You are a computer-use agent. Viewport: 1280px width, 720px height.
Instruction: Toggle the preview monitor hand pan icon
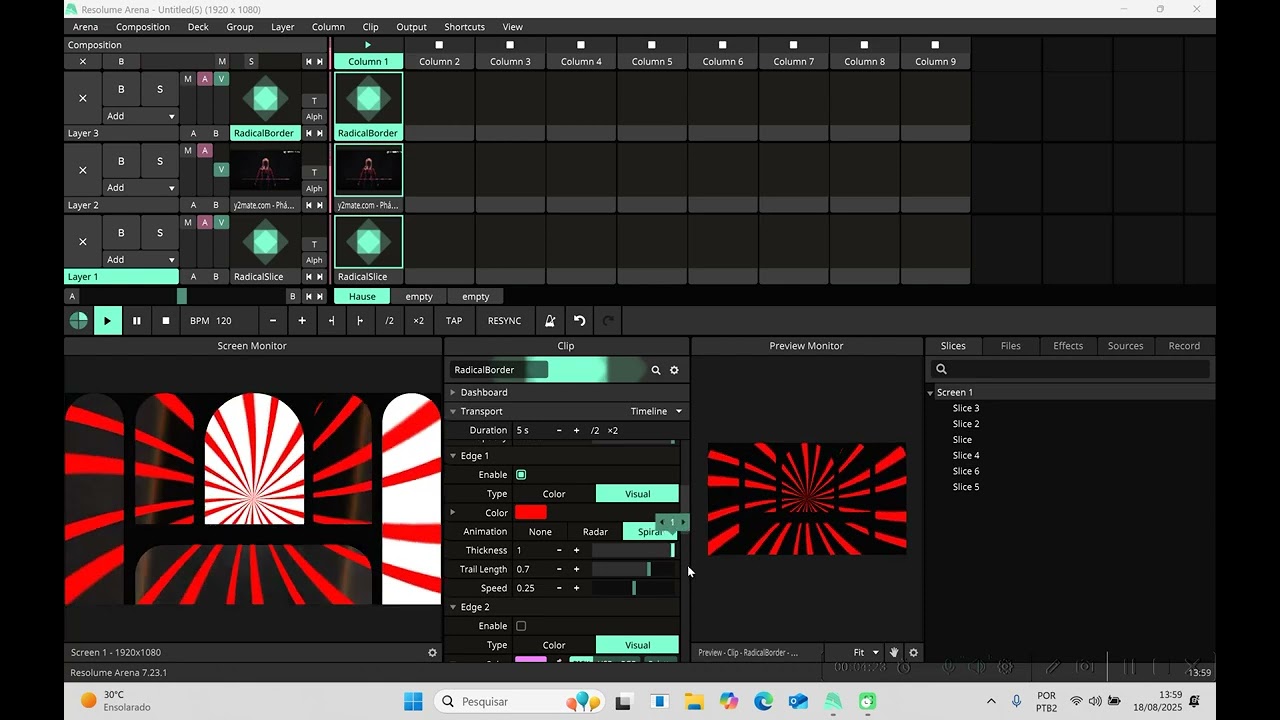pyautogui.click(x=894, y=653)
